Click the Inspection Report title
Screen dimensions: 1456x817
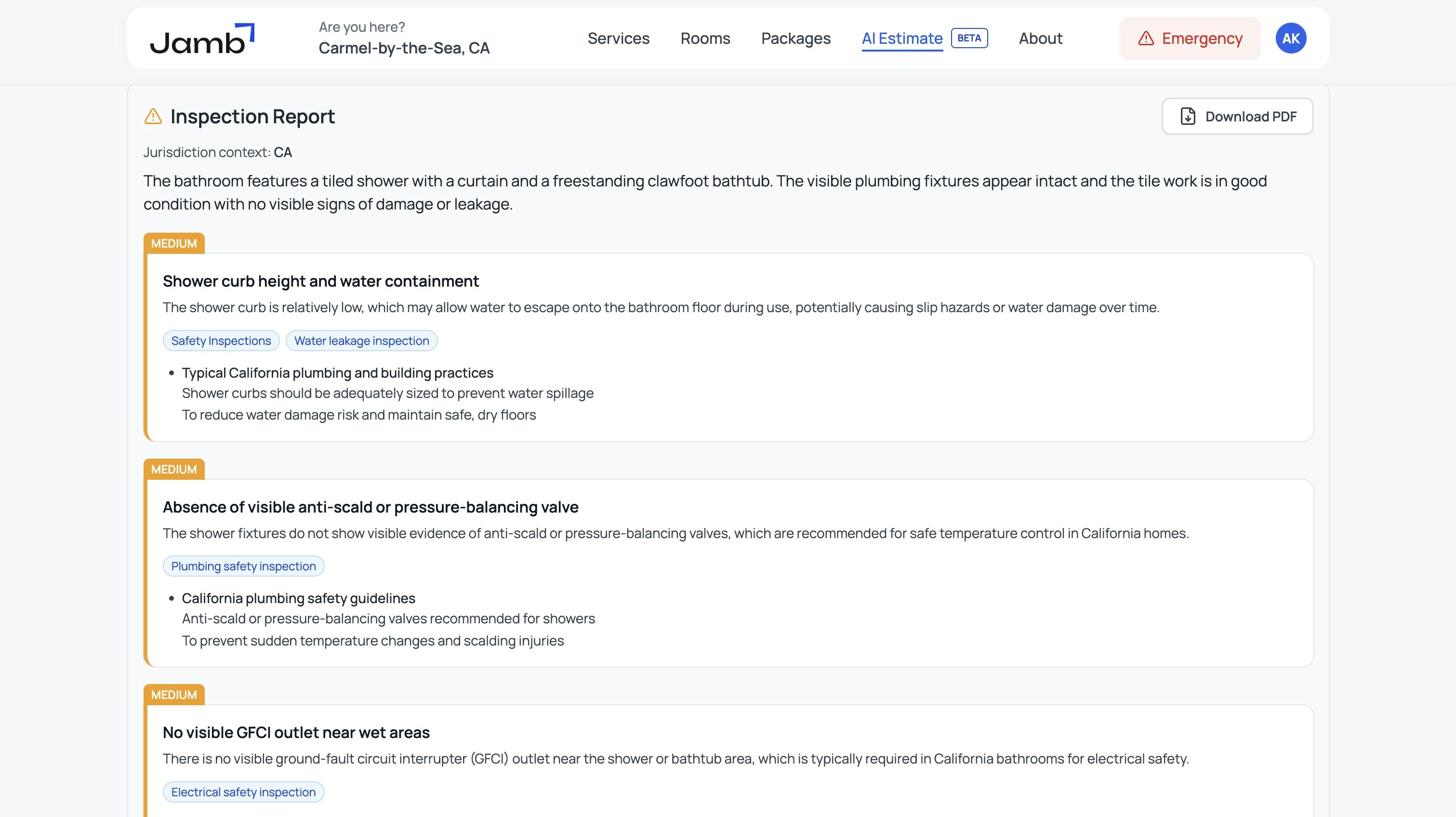tap(252, 117)
